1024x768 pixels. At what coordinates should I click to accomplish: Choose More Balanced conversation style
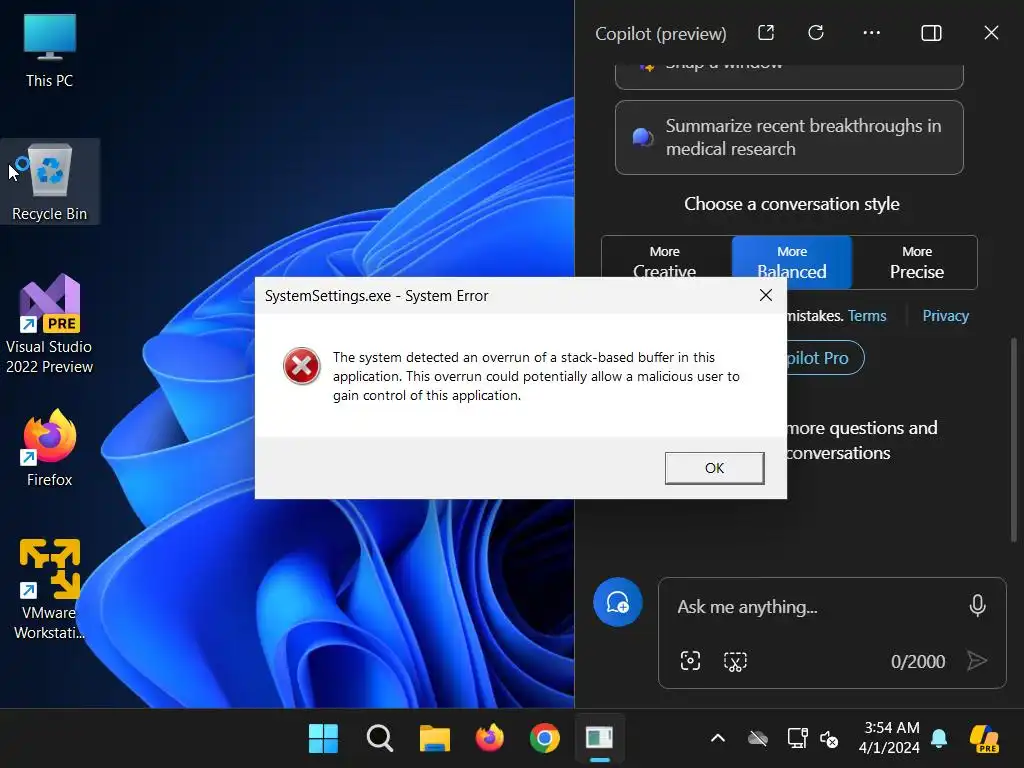[x=792, y=263]
